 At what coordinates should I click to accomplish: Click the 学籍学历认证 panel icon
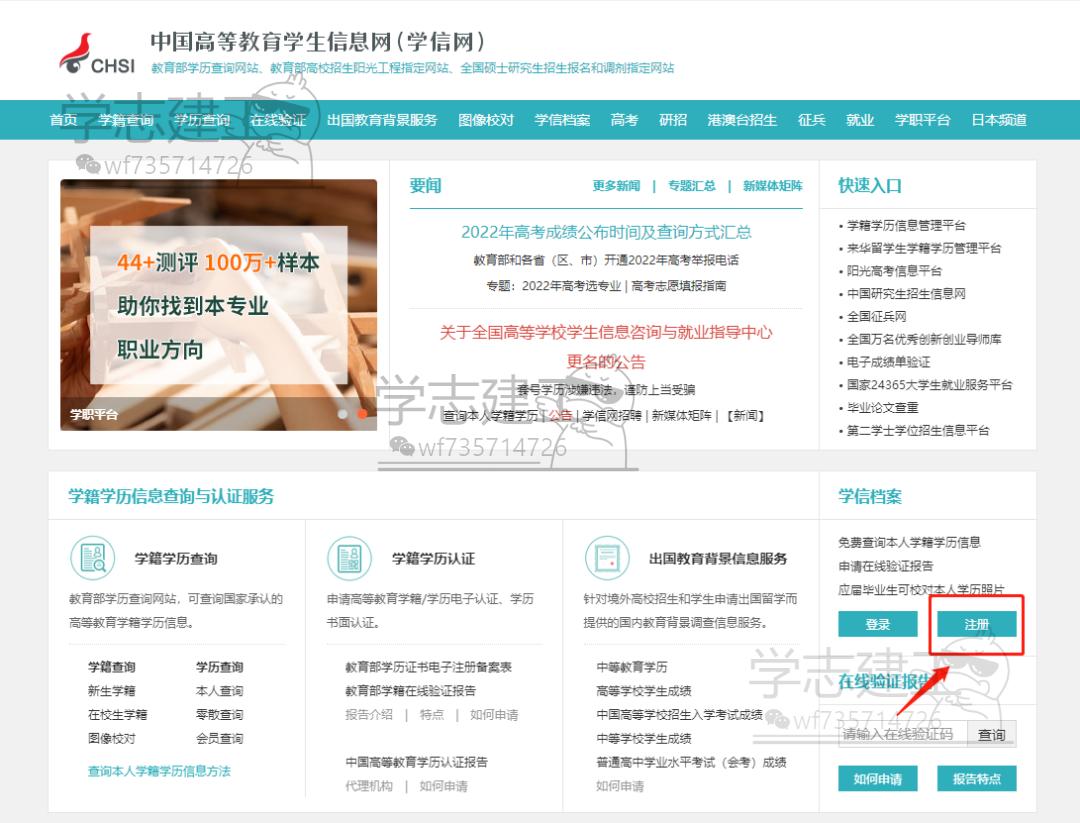(351, 558)
